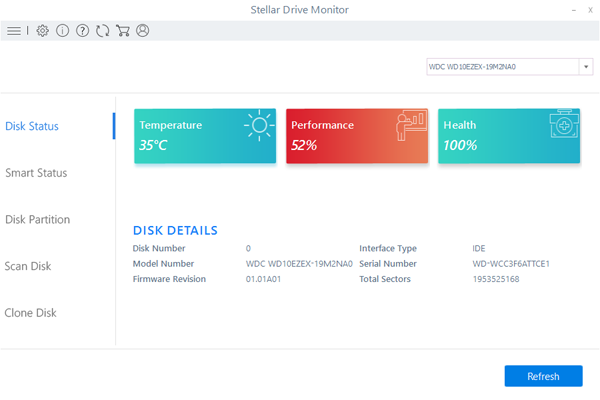Open the user account icon
This screenshot has width=600, height=400.
coord(142,31)
